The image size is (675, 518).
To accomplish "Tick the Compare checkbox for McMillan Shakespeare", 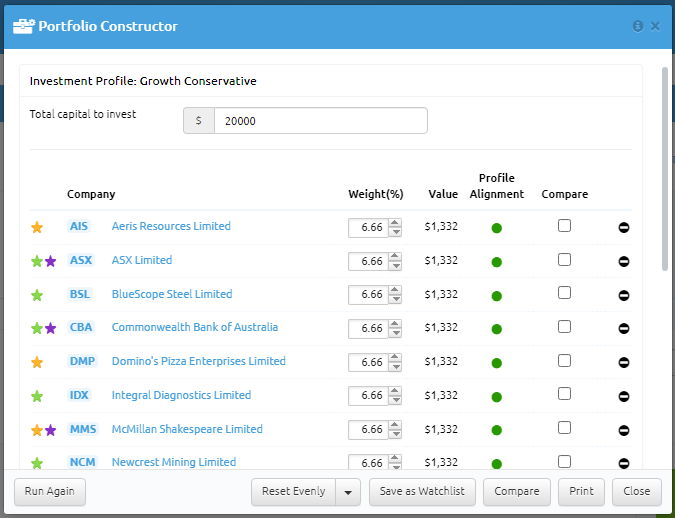I will (564, 428).
